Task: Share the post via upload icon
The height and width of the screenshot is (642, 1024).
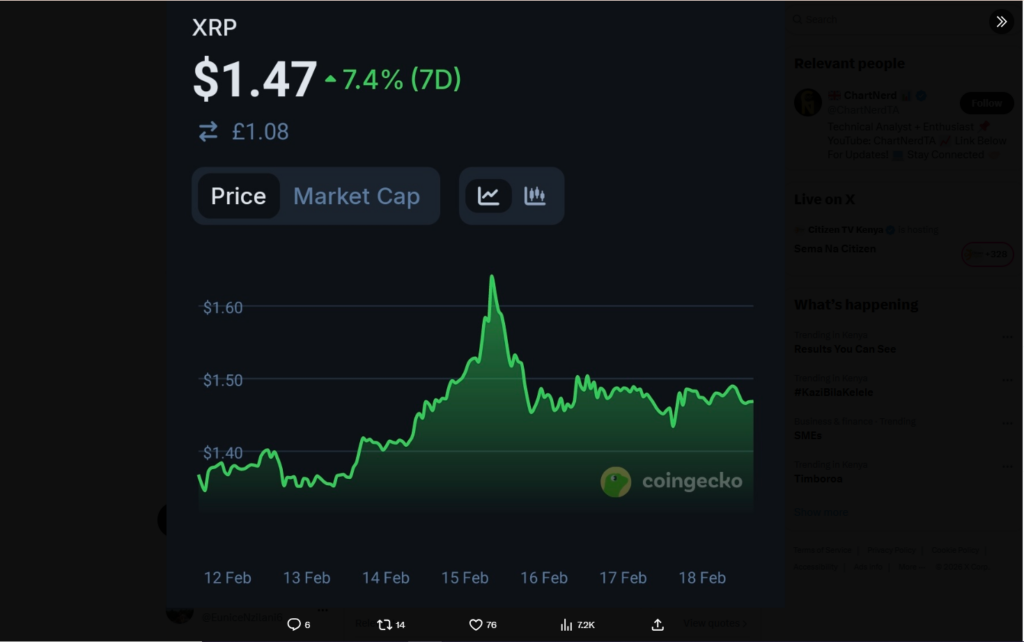Action: coord(657,624)
